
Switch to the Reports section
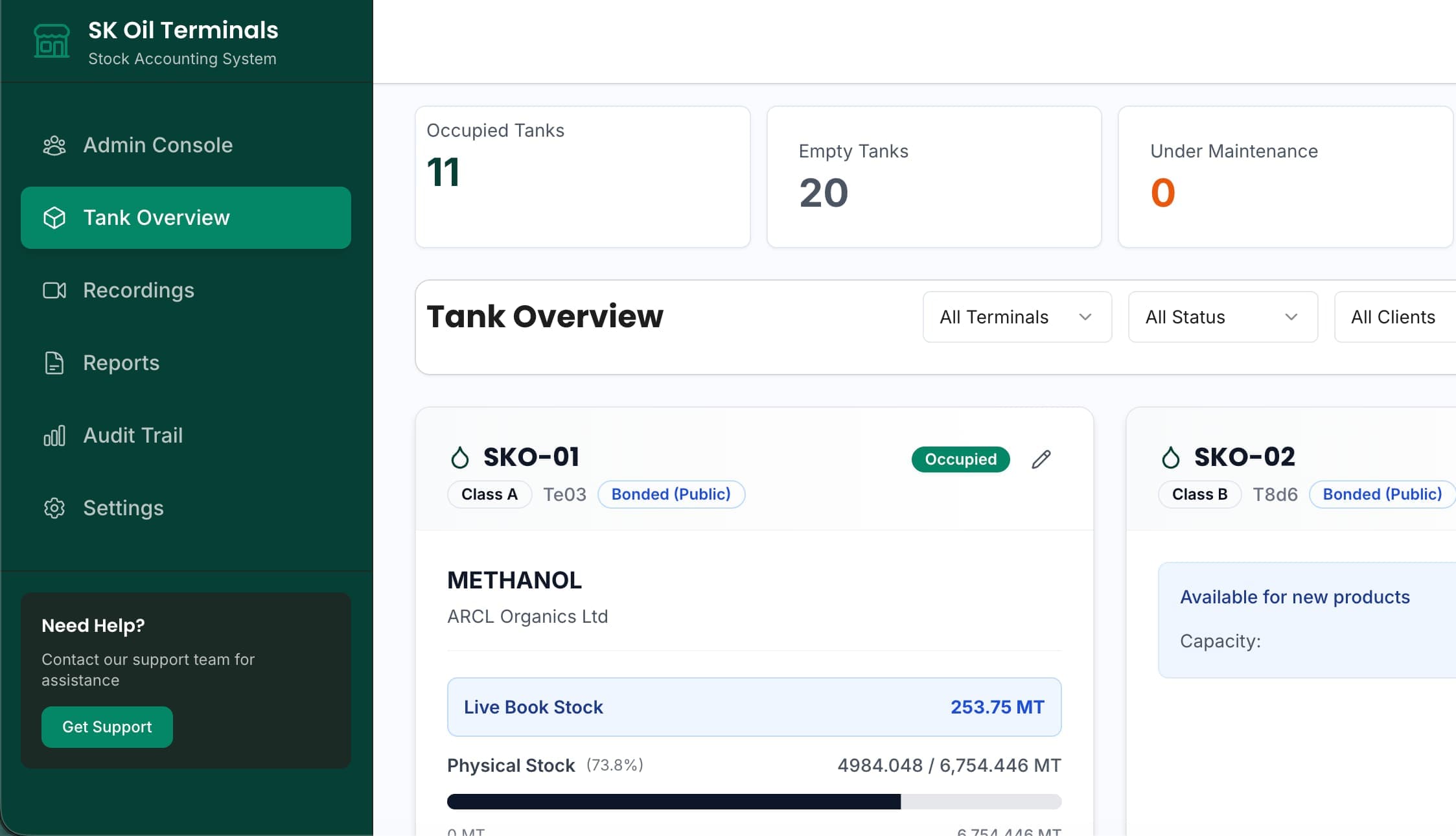click(x=121, y=363)
